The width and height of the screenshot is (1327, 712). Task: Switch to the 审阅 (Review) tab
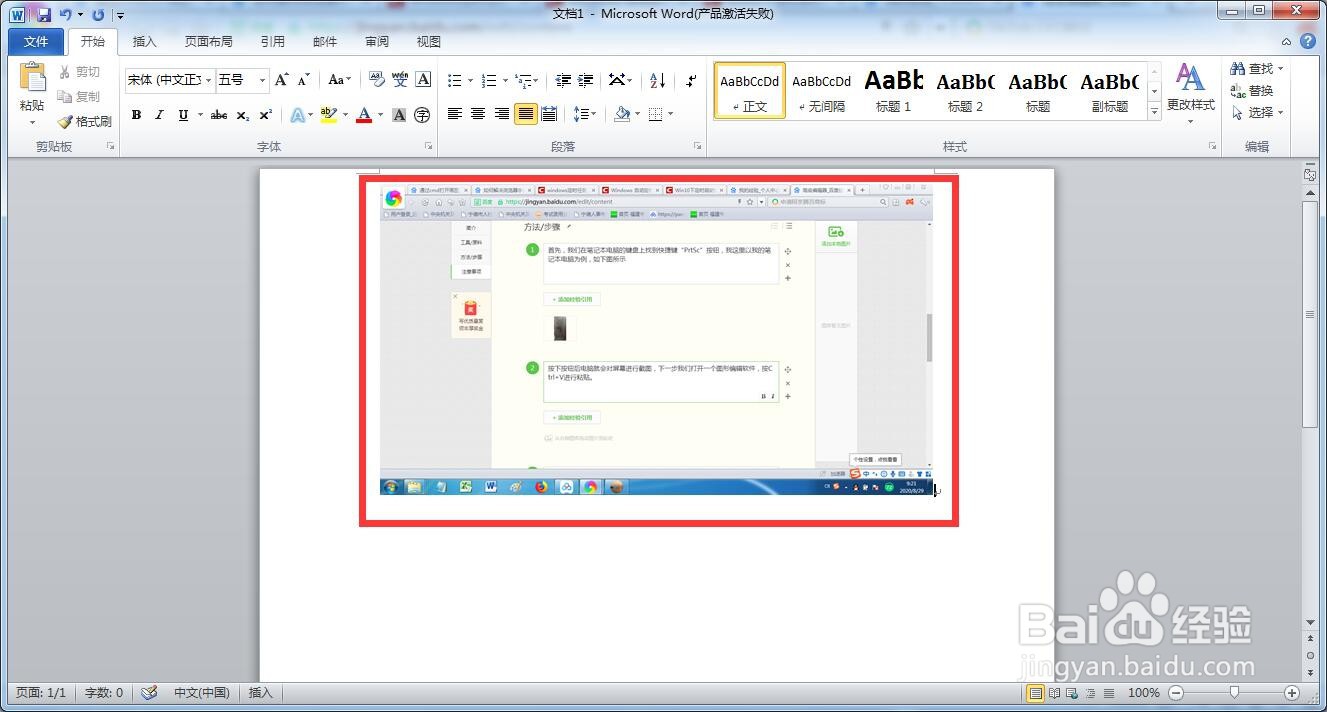(x=377, y=42)
